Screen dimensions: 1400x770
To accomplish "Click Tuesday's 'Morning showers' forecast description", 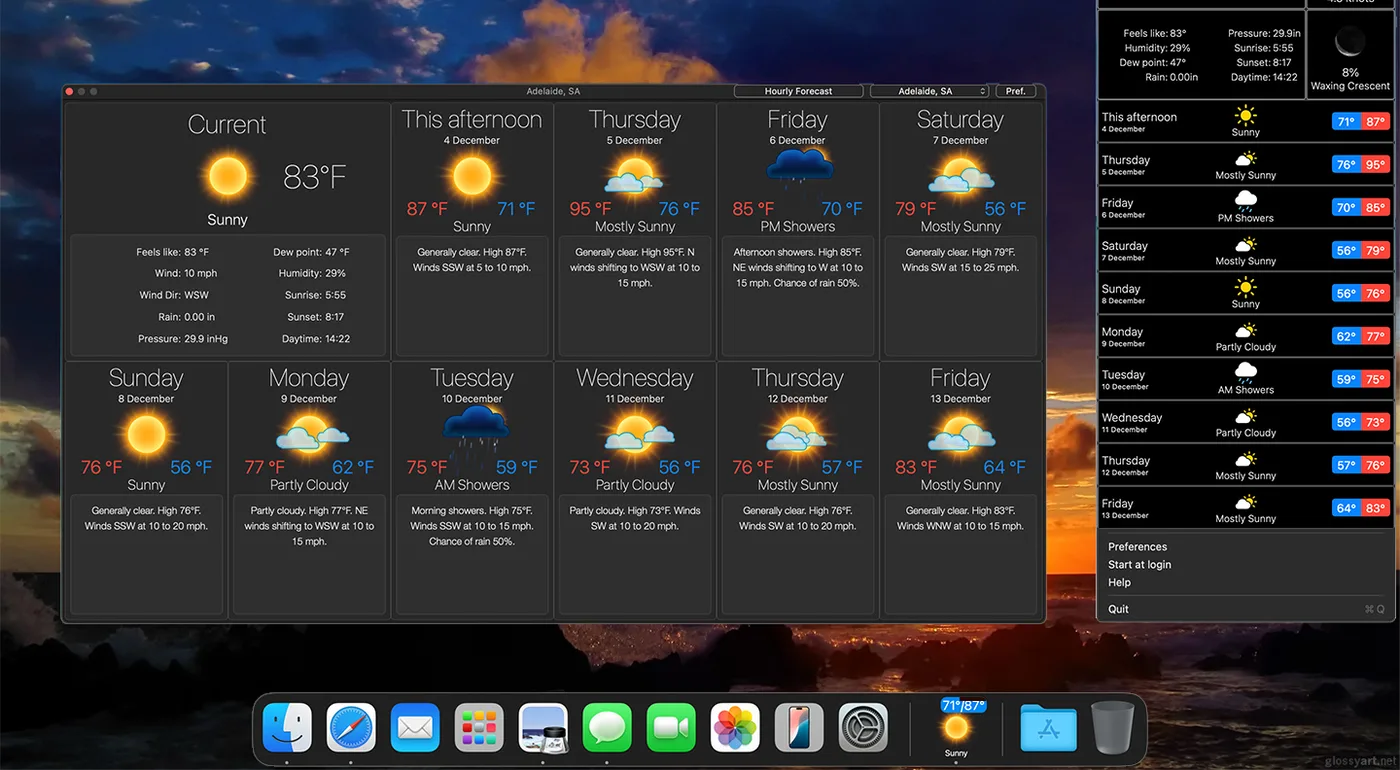I will (472, 526).
